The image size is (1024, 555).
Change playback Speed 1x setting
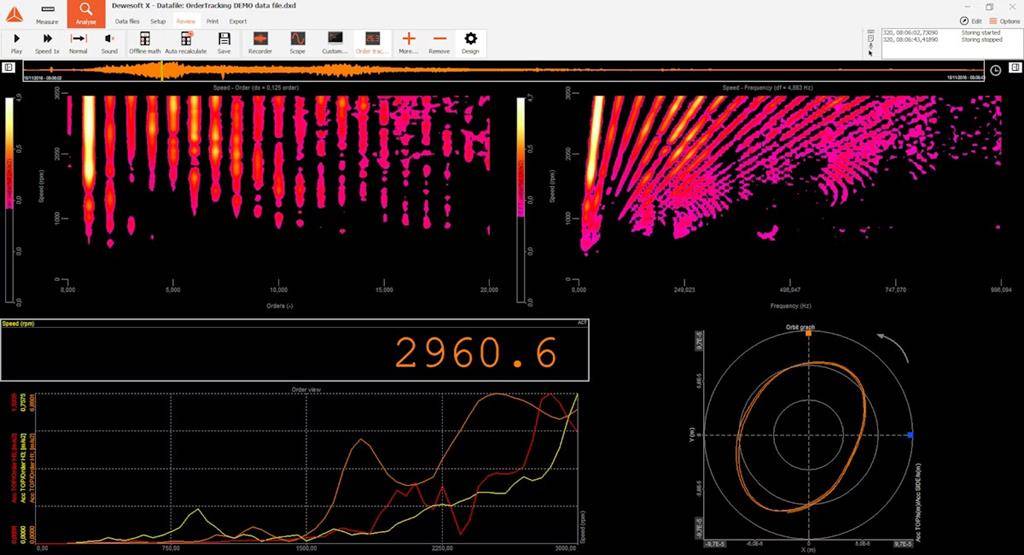pyautogui.click(x=46, y=42)
